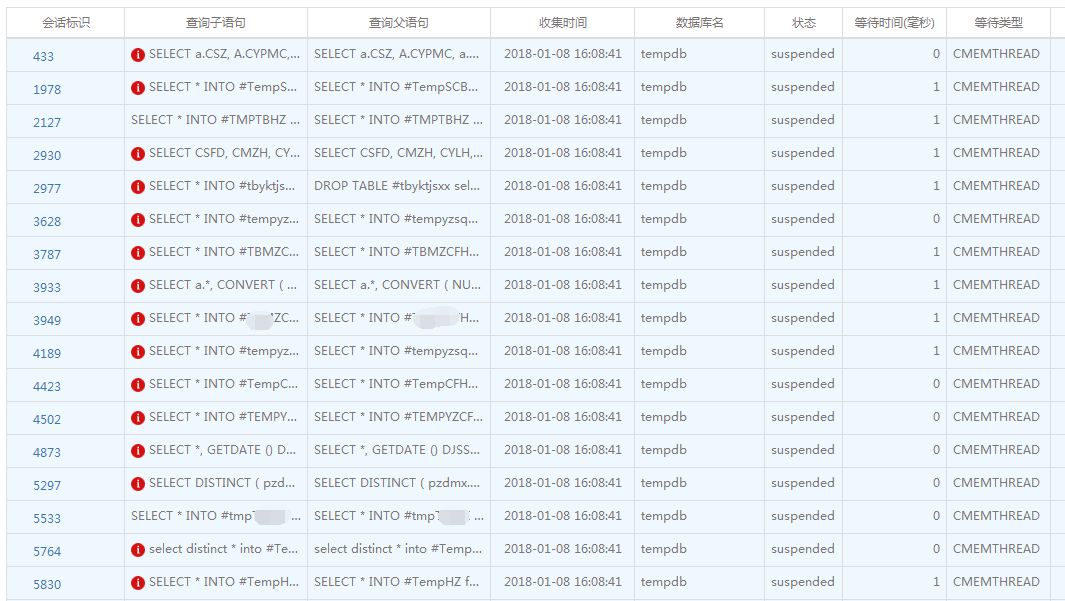Select tempdb cell in row 5764
Image resolution: width=1065 pixels, height=601 pixels.
click(664, 549)
